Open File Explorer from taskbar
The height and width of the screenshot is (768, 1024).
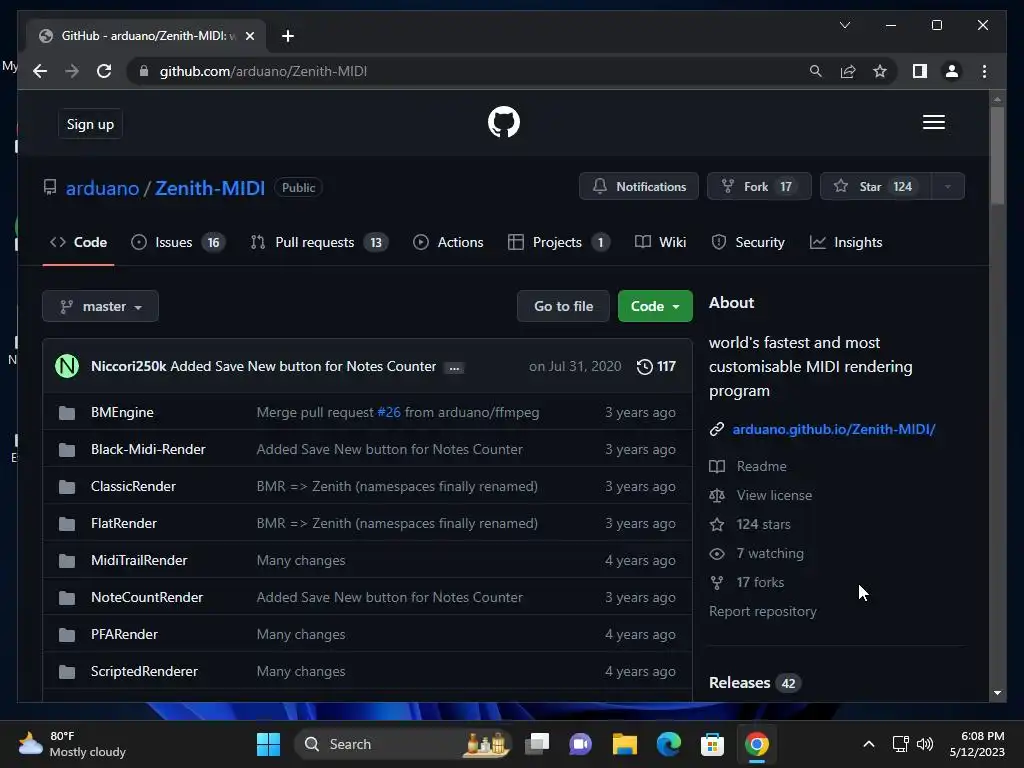click(x=624, y=744)
